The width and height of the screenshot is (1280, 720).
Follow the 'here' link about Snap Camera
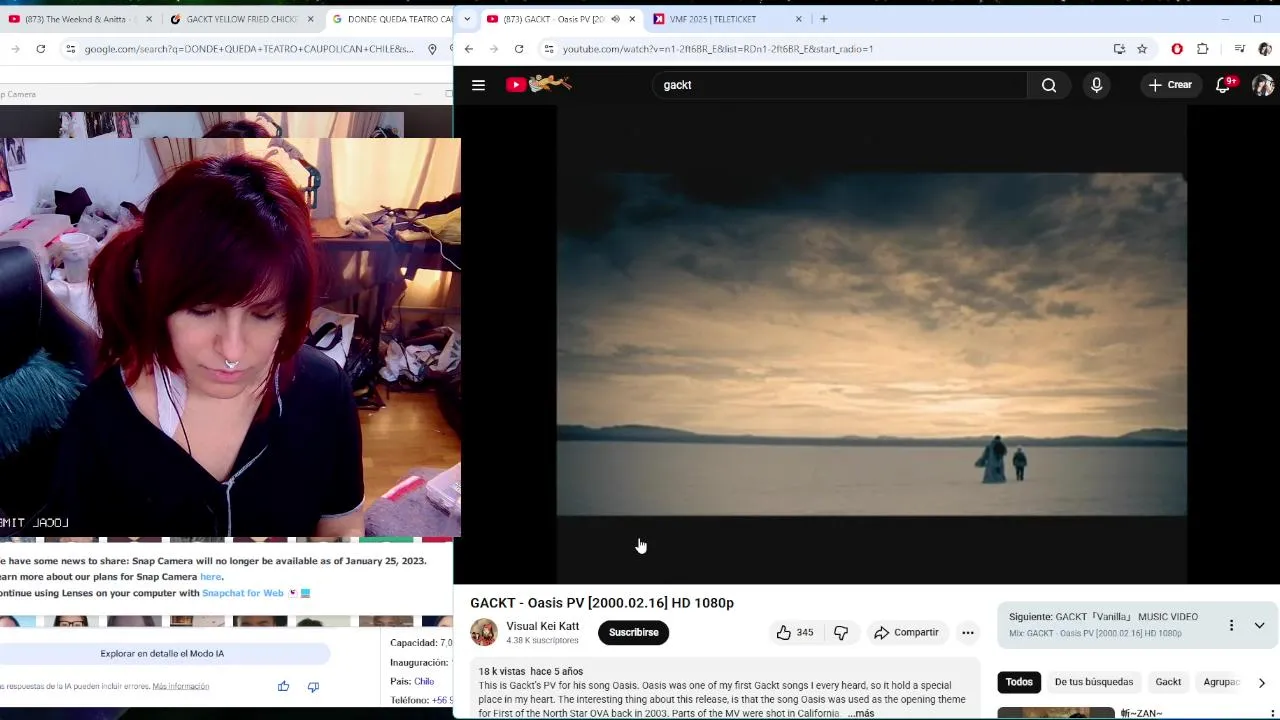[210, 577]
